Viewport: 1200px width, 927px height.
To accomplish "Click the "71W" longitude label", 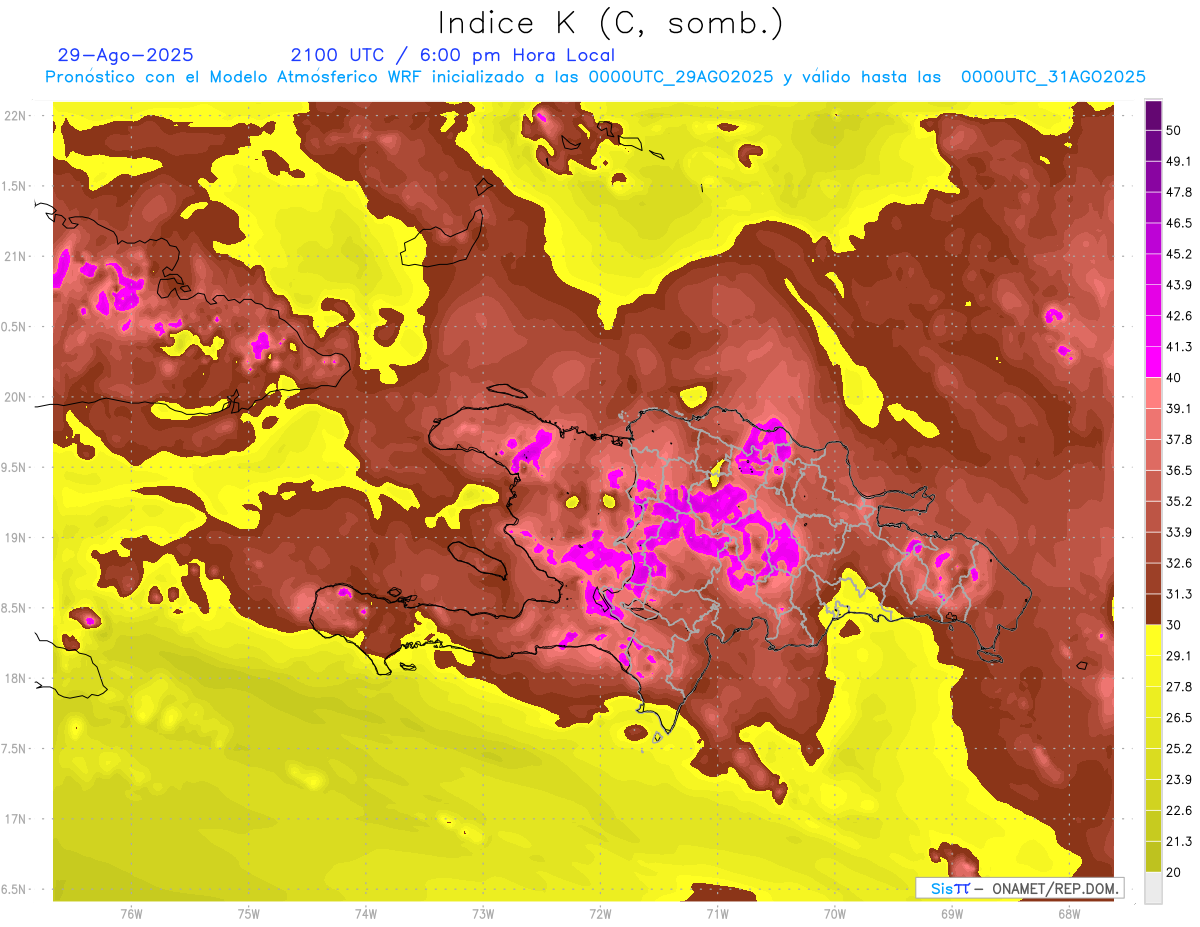I will [717, 913].
